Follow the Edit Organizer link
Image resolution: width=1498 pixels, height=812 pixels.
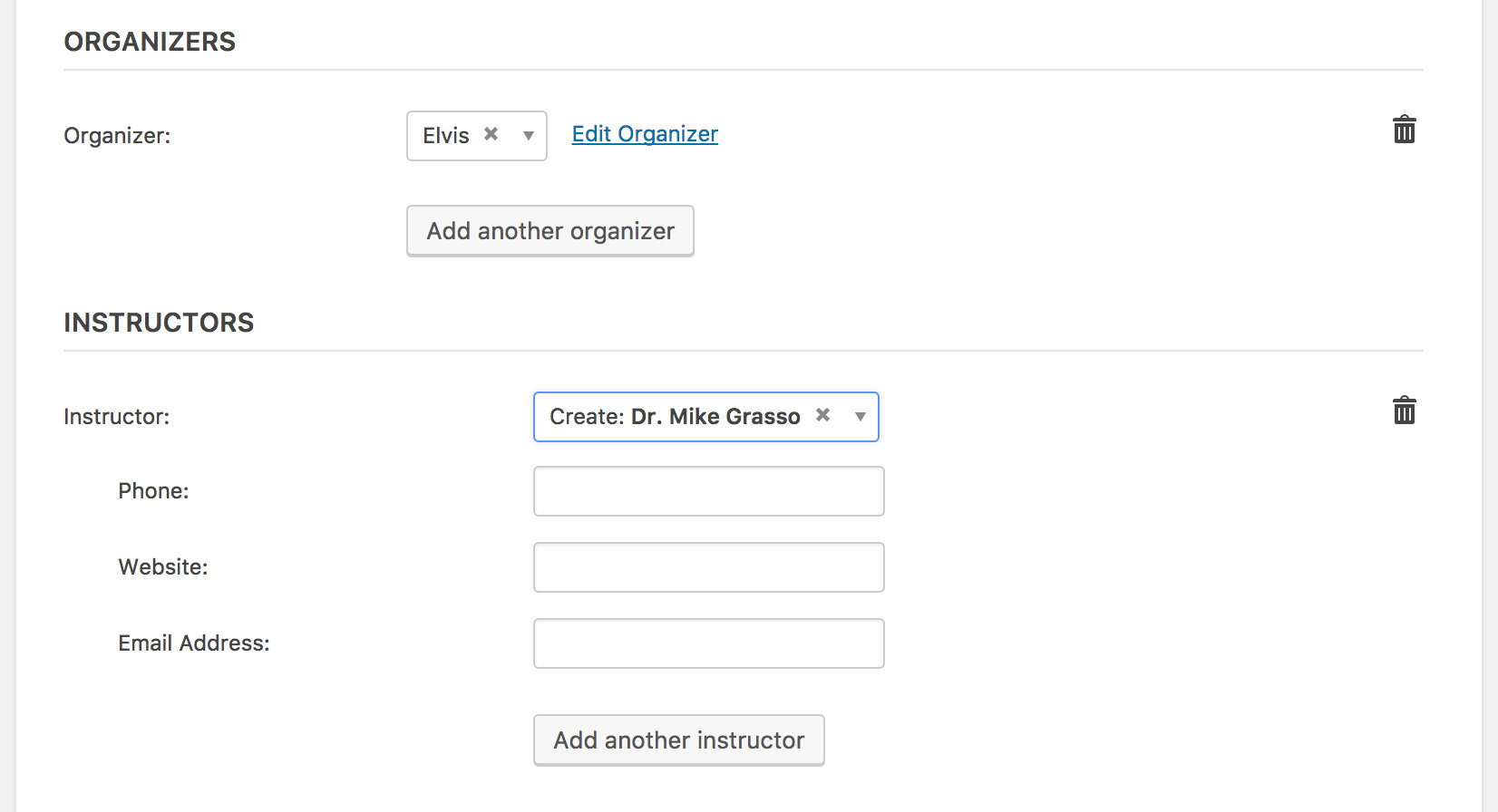point(645,134)
